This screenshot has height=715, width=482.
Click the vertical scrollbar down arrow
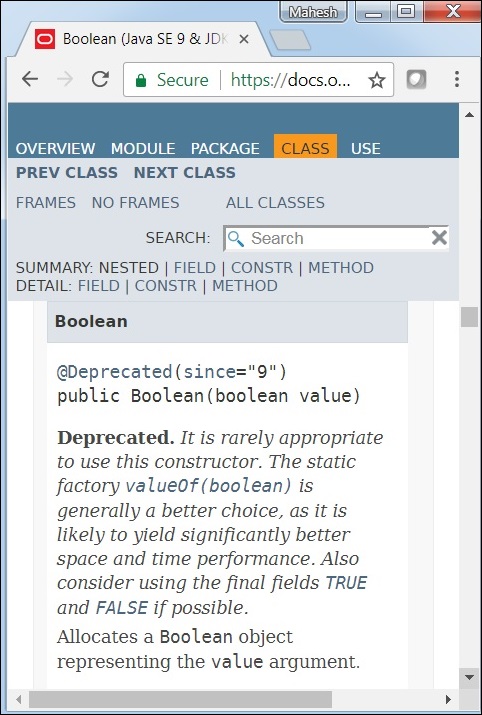469,677
